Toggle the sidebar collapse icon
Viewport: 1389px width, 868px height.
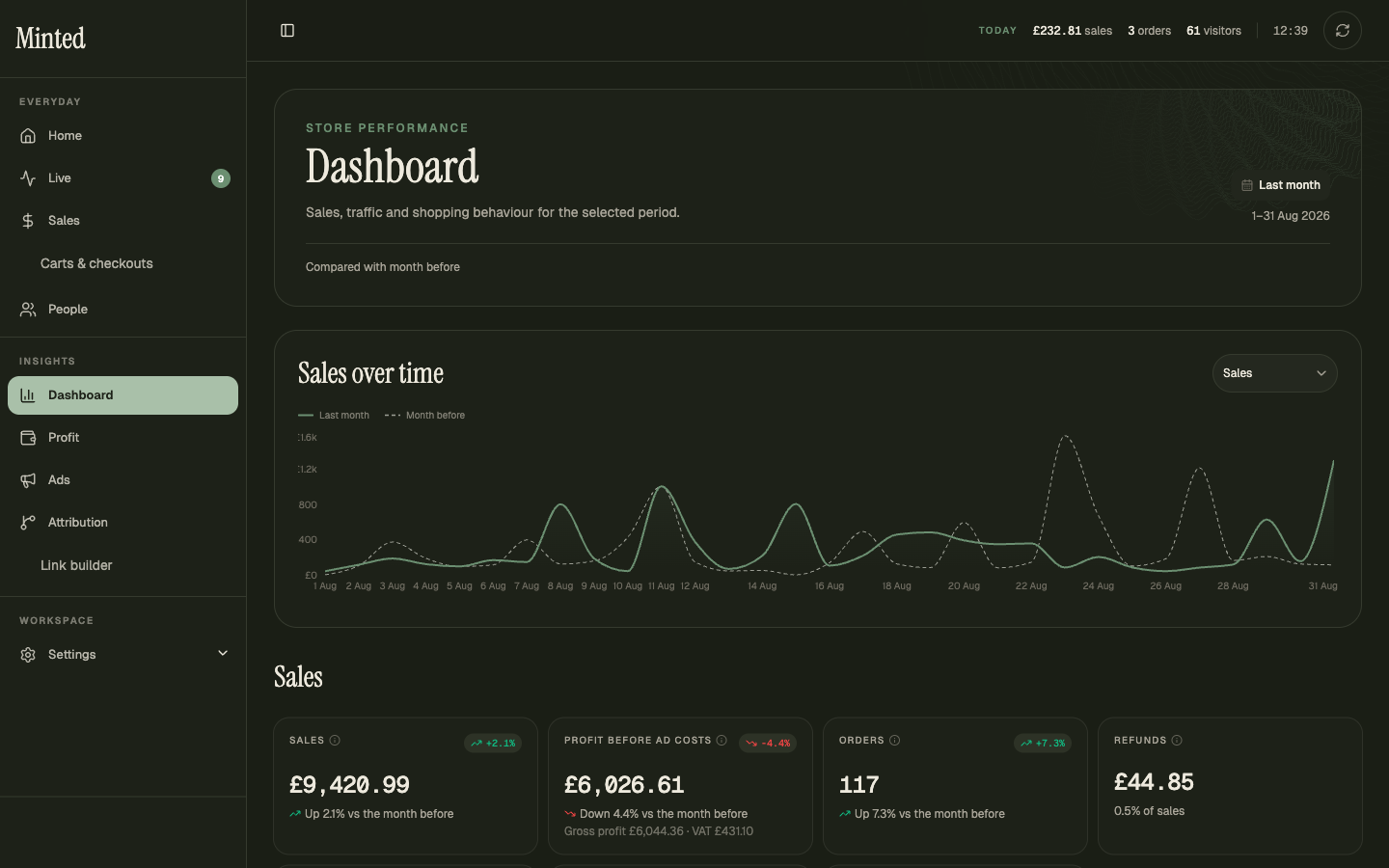pyautogui.click(x=287, y=31)
